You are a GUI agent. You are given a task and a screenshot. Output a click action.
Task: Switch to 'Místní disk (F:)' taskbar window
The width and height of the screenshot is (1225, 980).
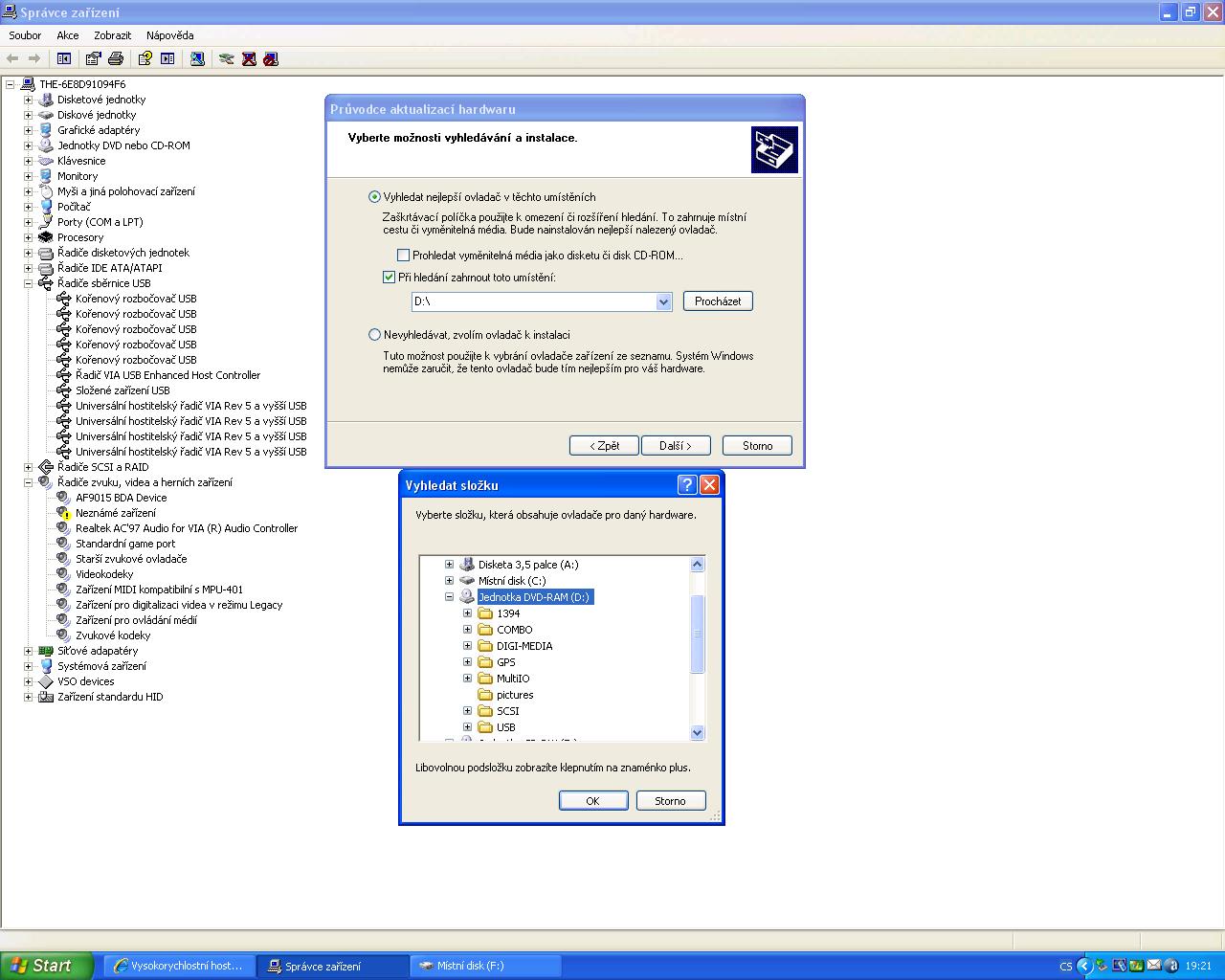click(485, 966)
